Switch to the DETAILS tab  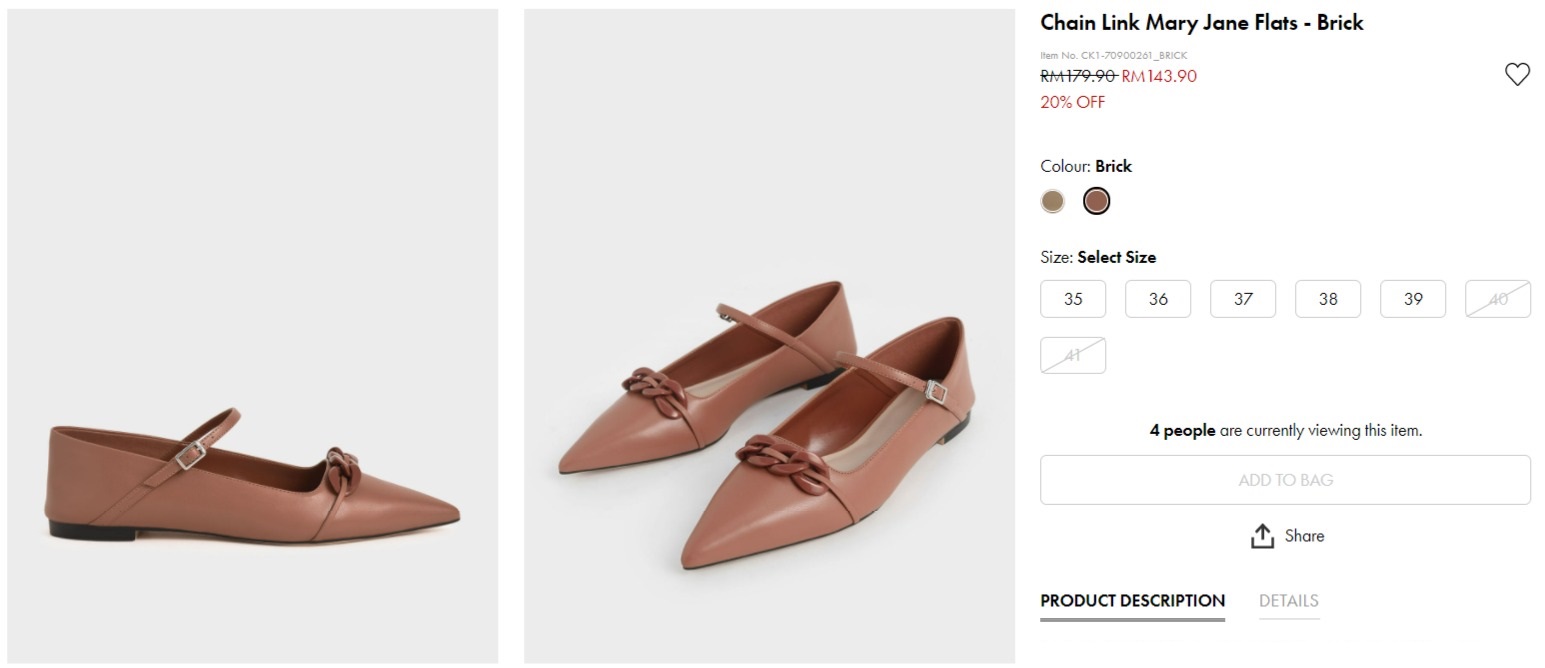pos(1288,601)
